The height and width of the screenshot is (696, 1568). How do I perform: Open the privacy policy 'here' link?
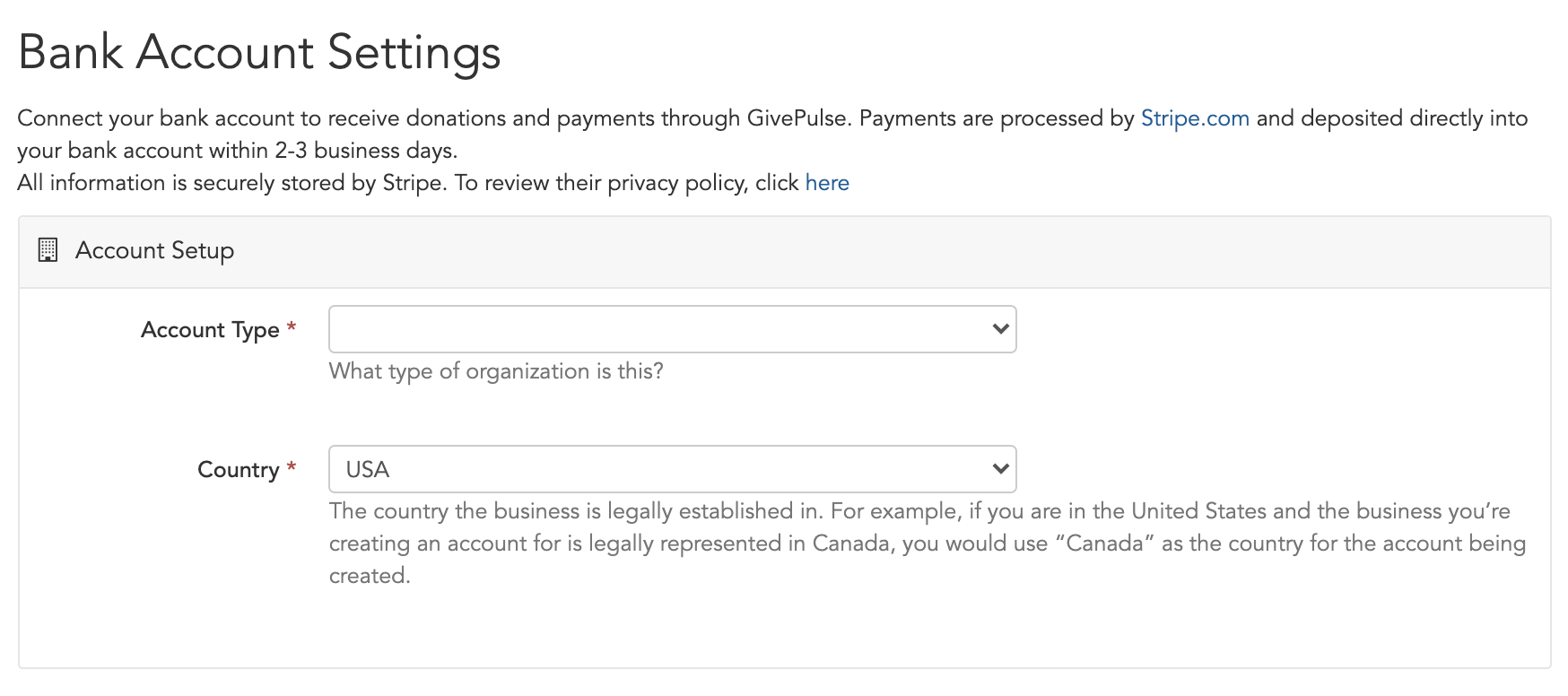point(827,183)
